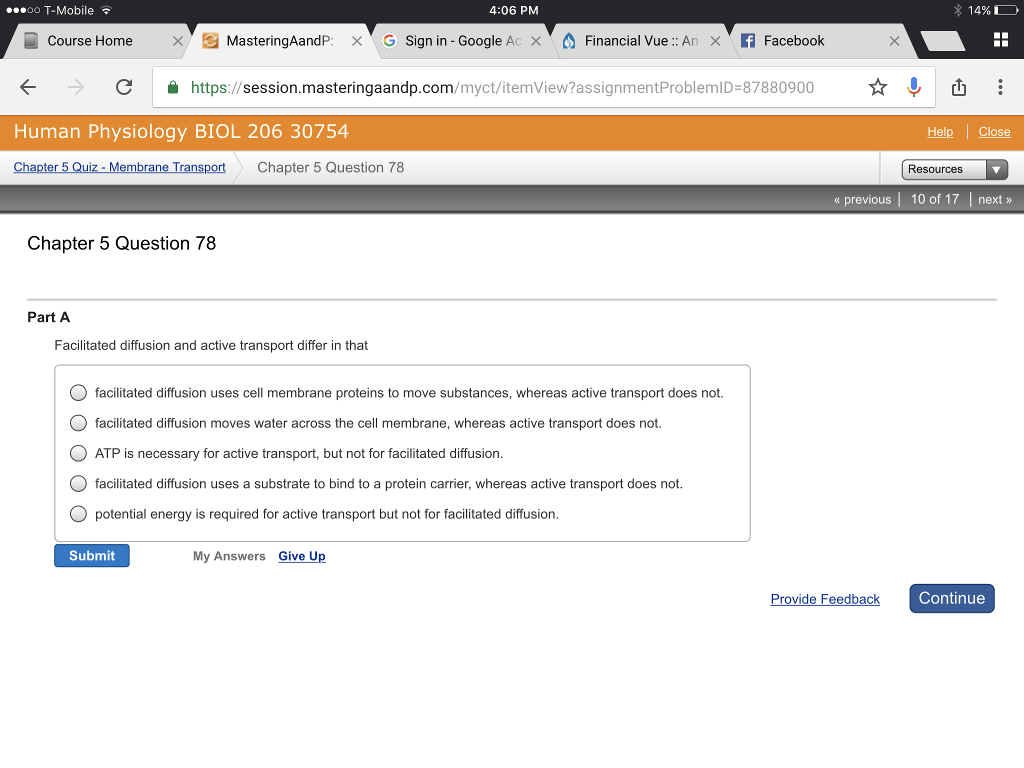The height and width of the screenshot is (768, 1024).
Task: Select the cell membrane proteins answer option
Action: pos(78,392)
